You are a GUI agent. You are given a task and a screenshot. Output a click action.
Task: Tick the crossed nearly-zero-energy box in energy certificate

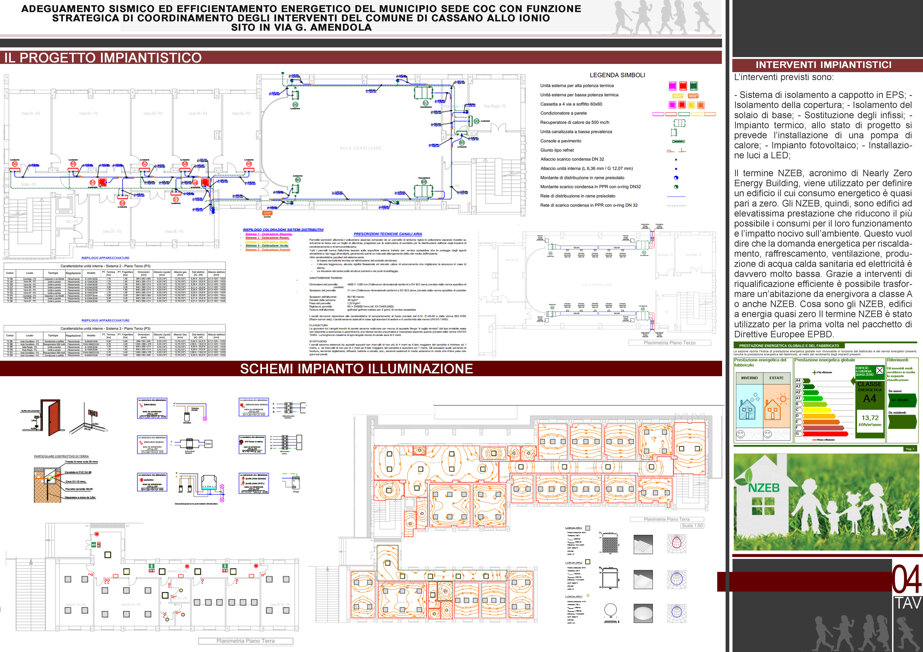879,370
